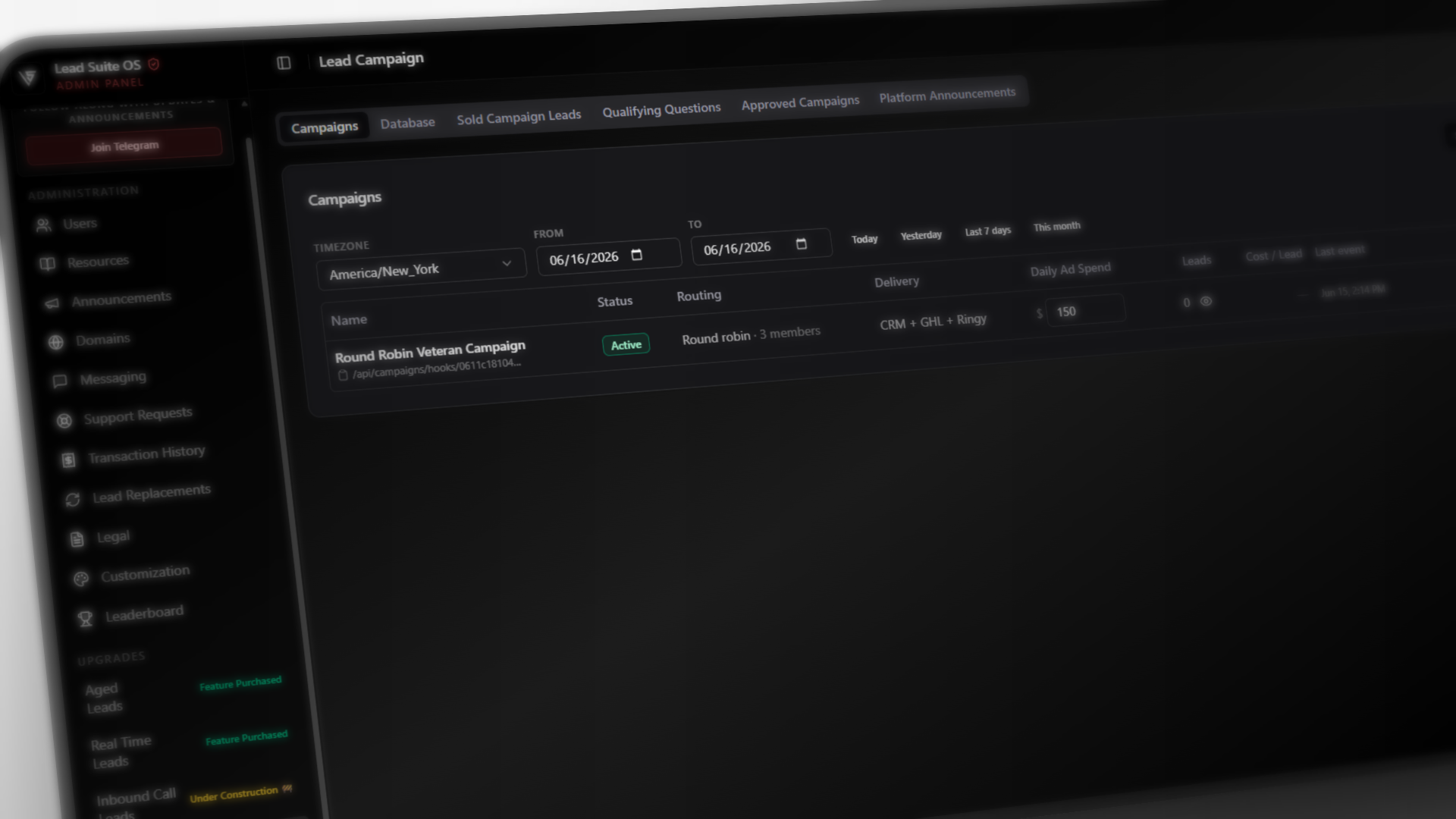Click the FROM date field 06/16/2026
This screenshot has width=1456, height=819.
click(609, 256)
